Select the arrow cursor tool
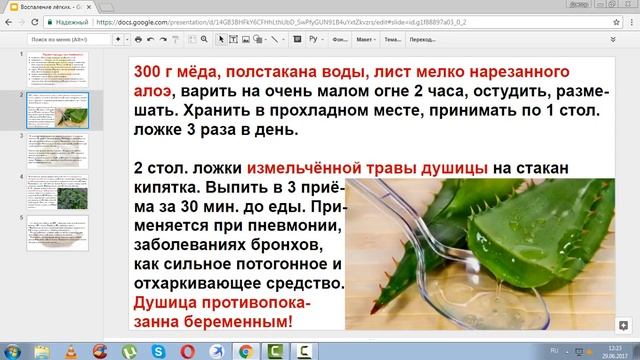Image resolution: width=640 pixels, height=360 pixels. pos(221,40)
